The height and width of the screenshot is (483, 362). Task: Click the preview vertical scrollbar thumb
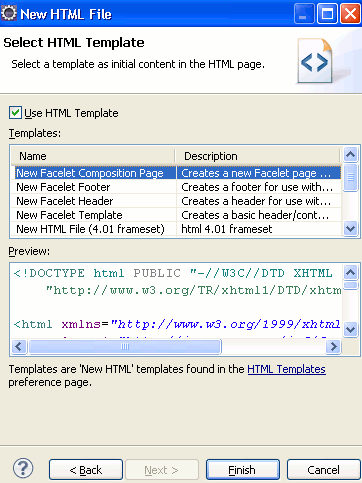pos(350,285)
